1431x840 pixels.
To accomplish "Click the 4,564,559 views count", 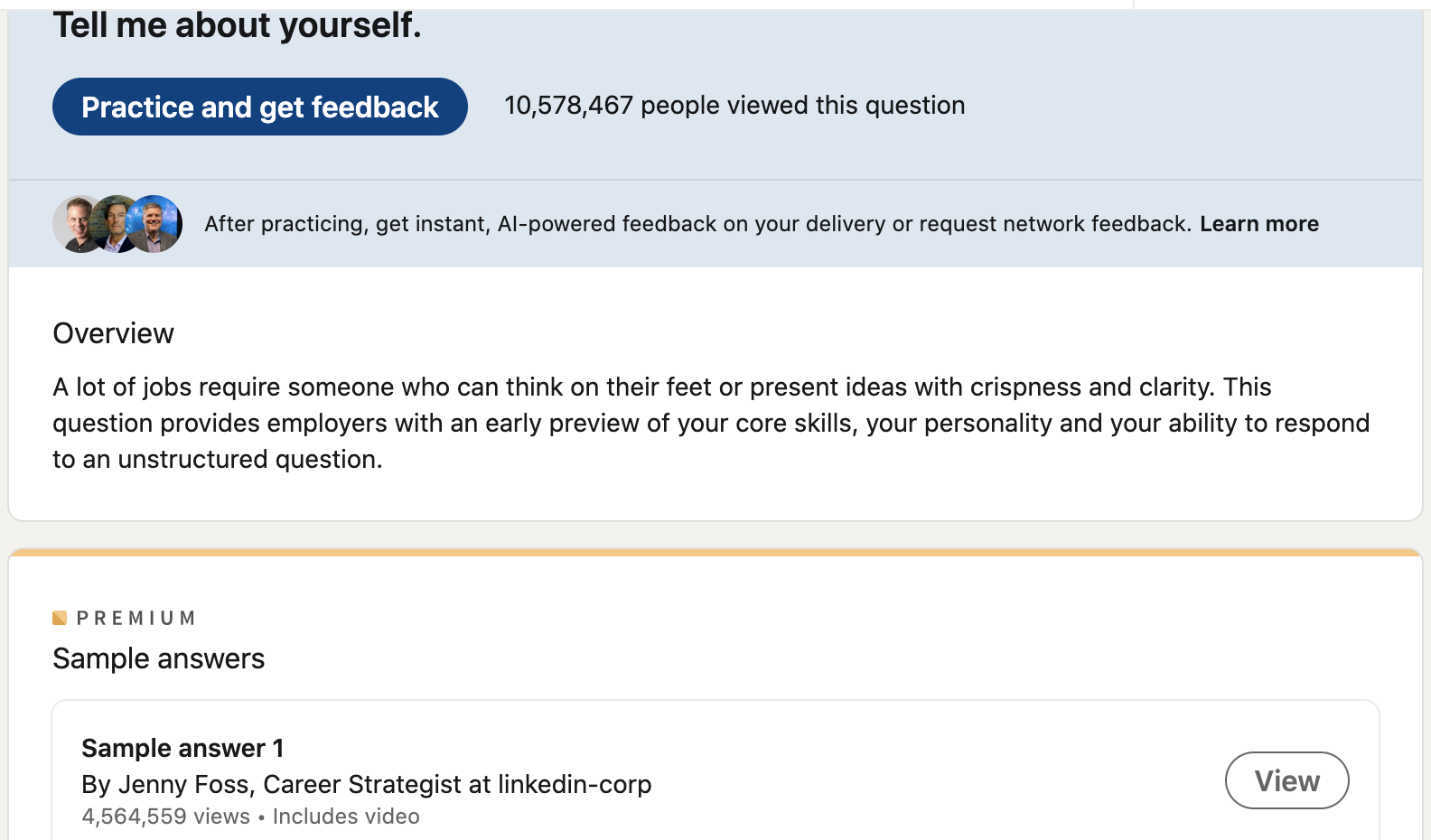I will tap(165, 817).
